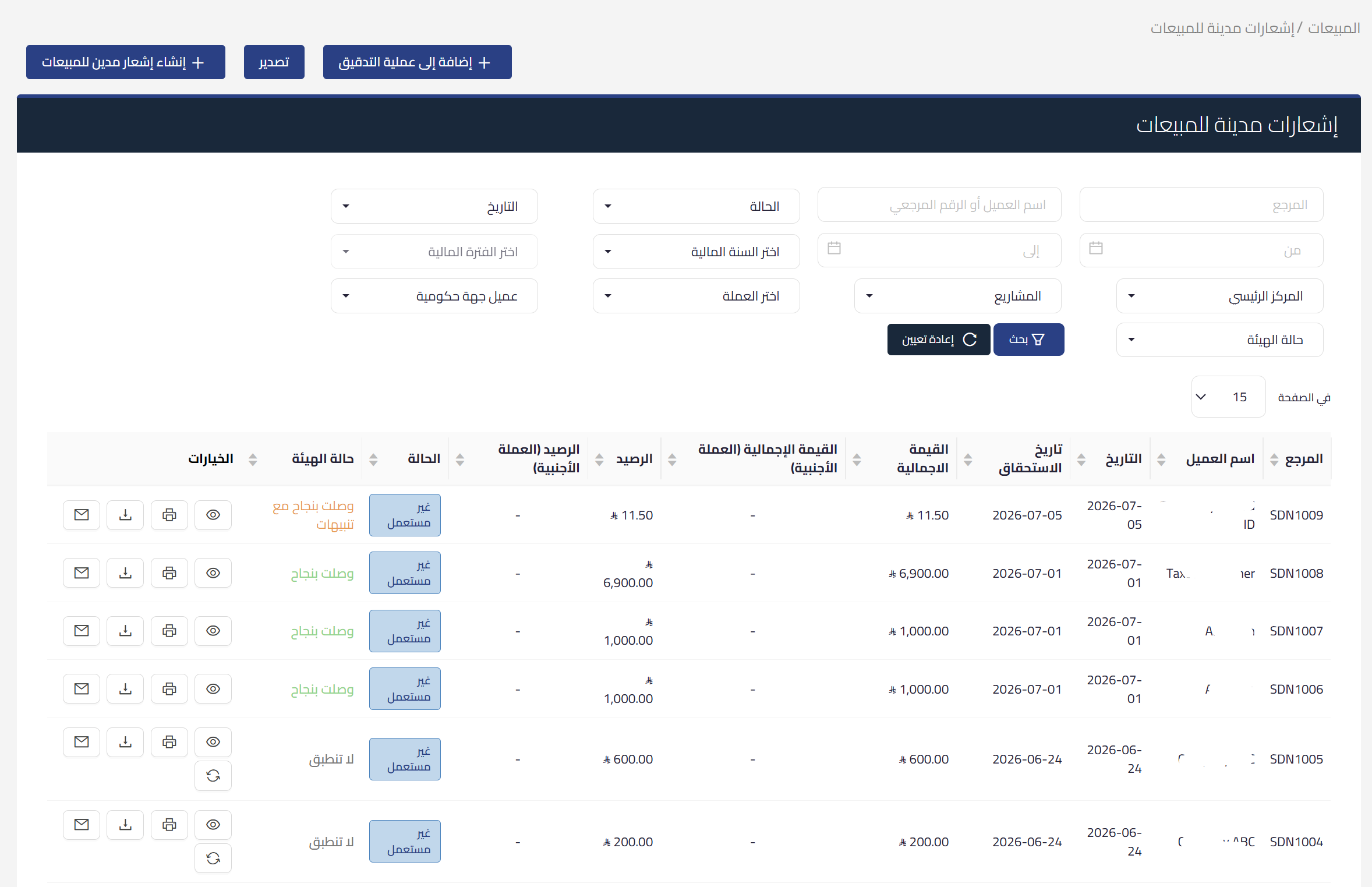Click the SDN1009 reference cell
Image resolution: width=1372 pixels, height=887 pixels.
click(x=1296, y=515)
